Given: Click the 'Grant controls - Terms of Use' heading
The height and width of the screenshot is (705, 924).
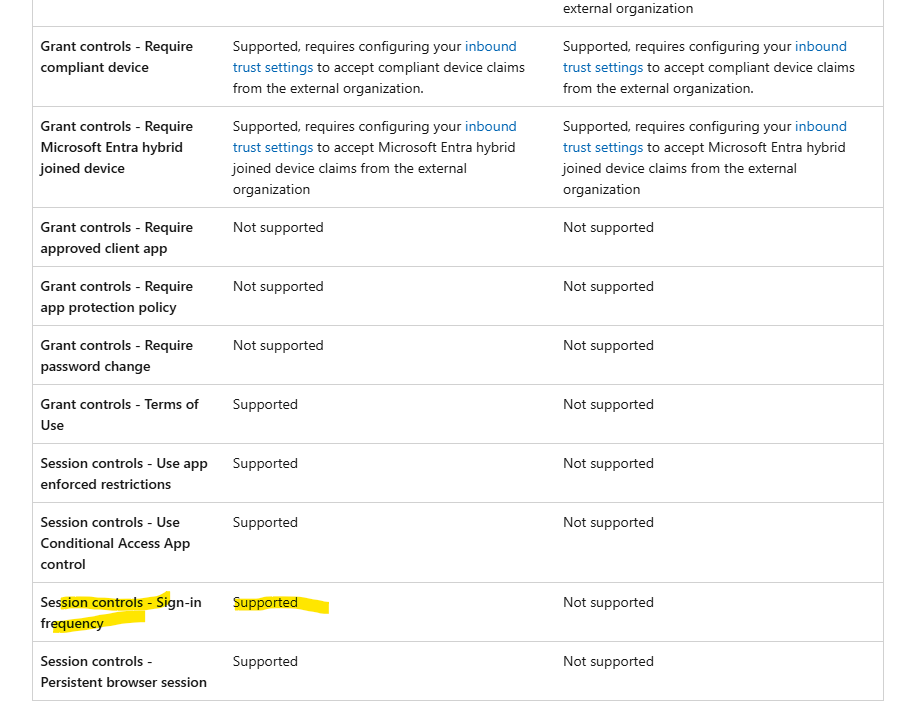Looking at the screenshot, I should (x=120, y=415).
